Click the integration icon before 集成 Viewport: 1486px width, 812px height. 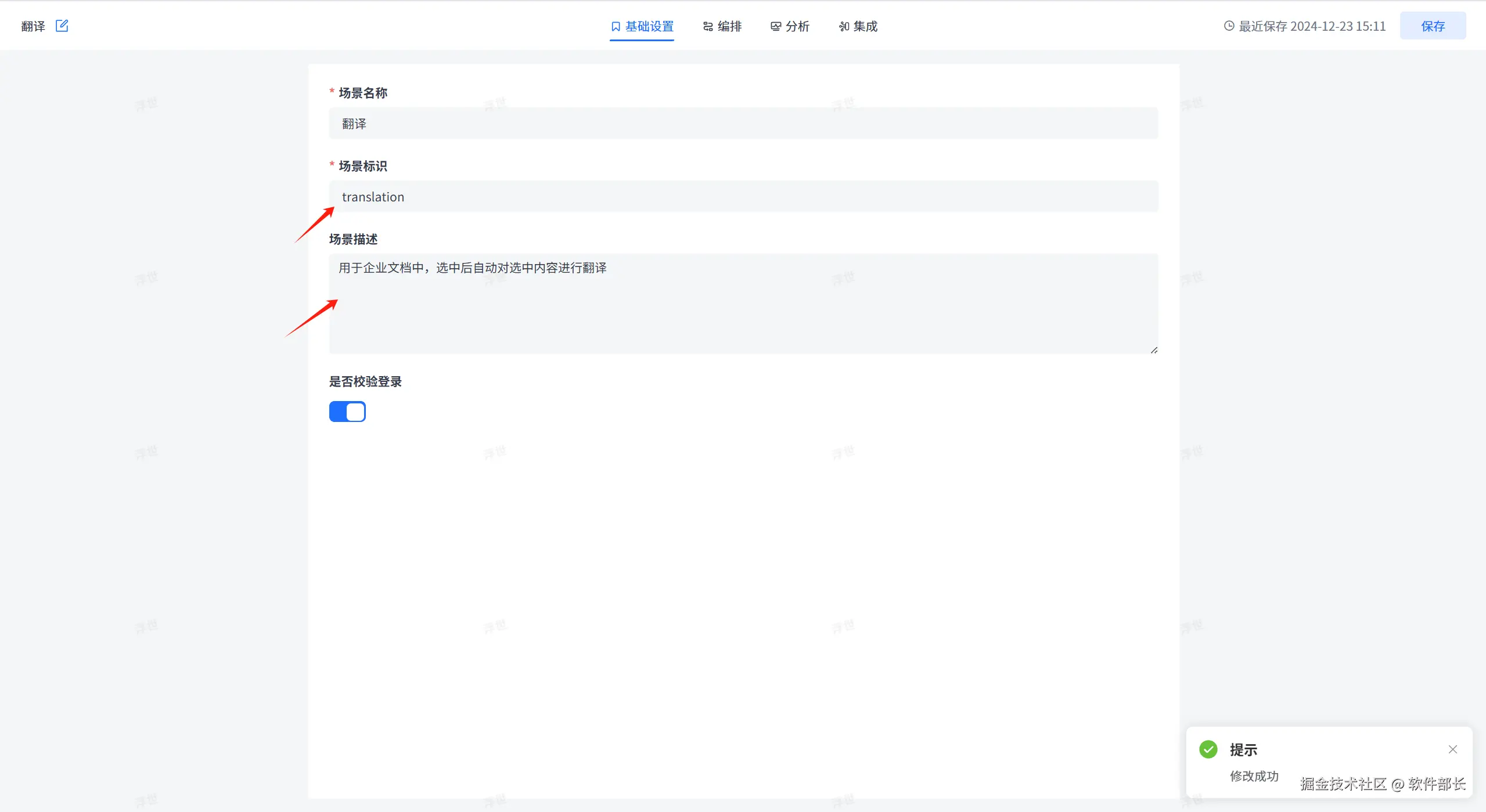point(844,27)
